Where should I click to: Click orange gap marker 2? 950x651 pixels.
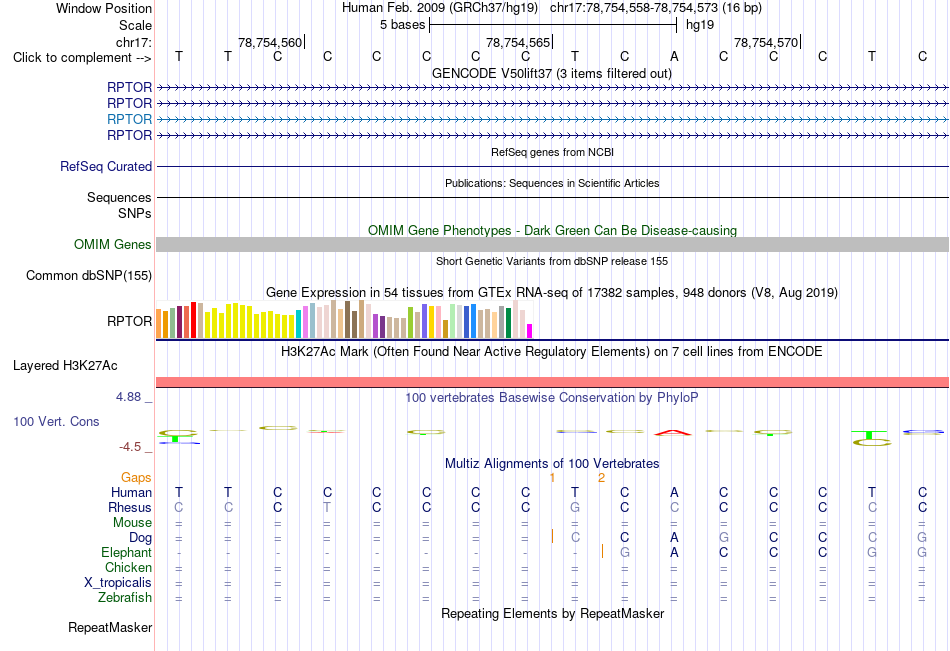601,478
